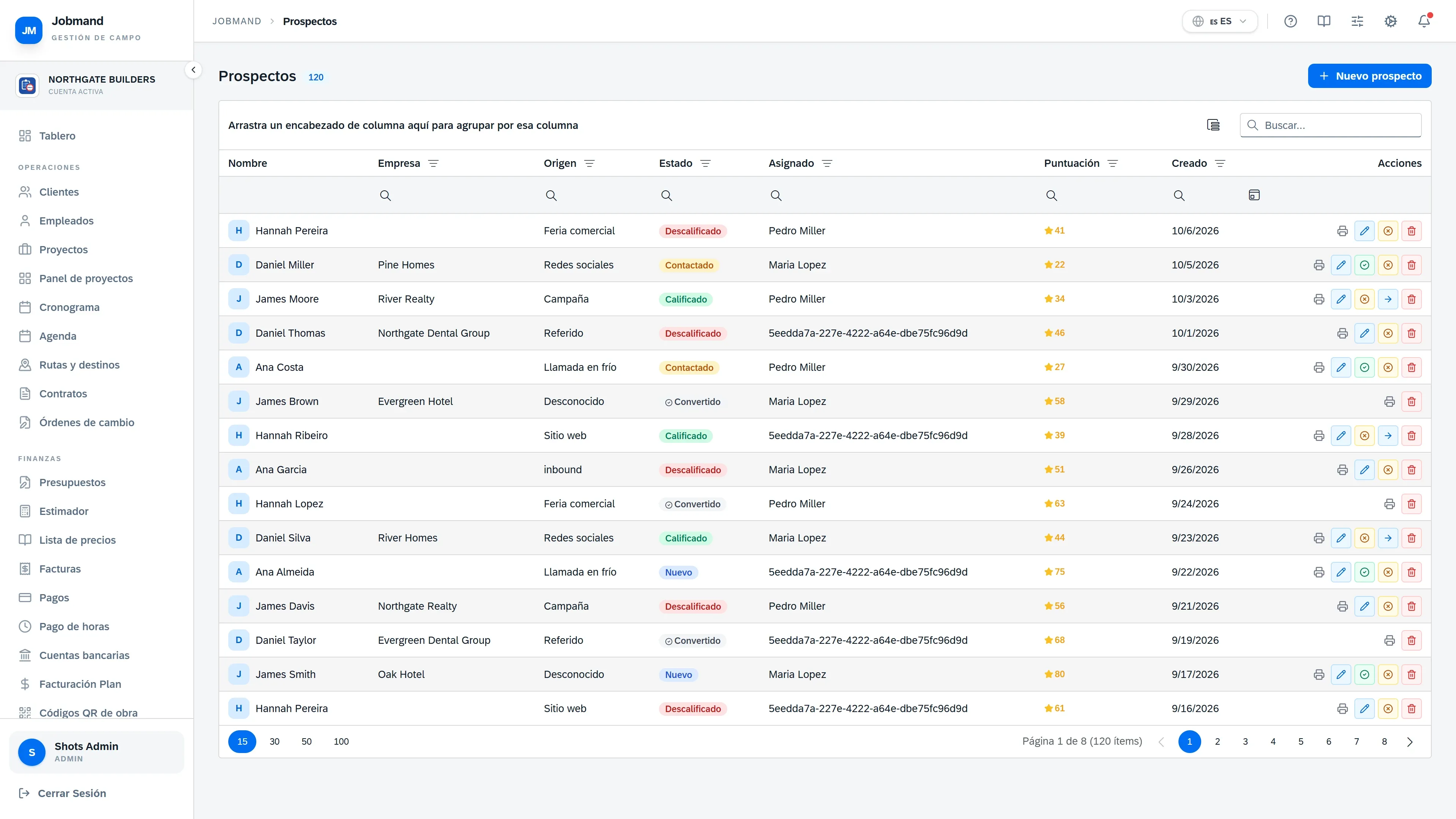Click the column chooser icon beside search
This screenshot has height=819, width=1456.
tap(1213, 125)
